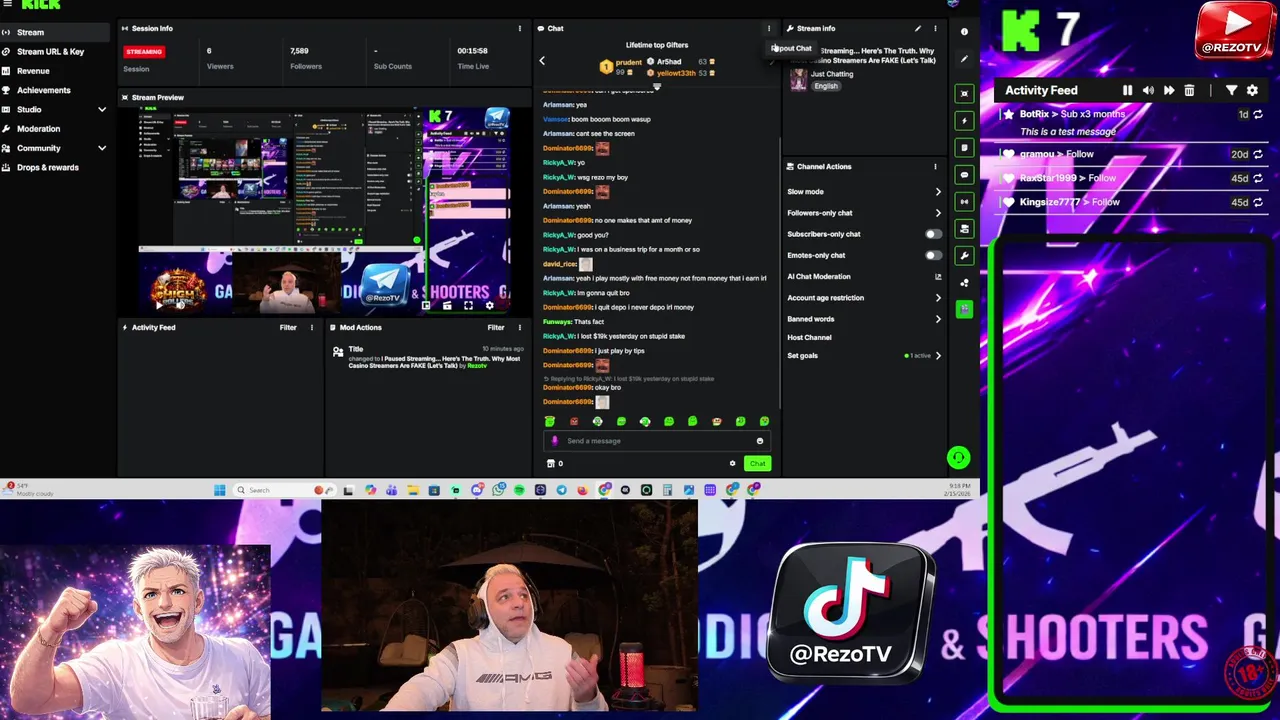Open Account age restriction settings

point(864,298)
